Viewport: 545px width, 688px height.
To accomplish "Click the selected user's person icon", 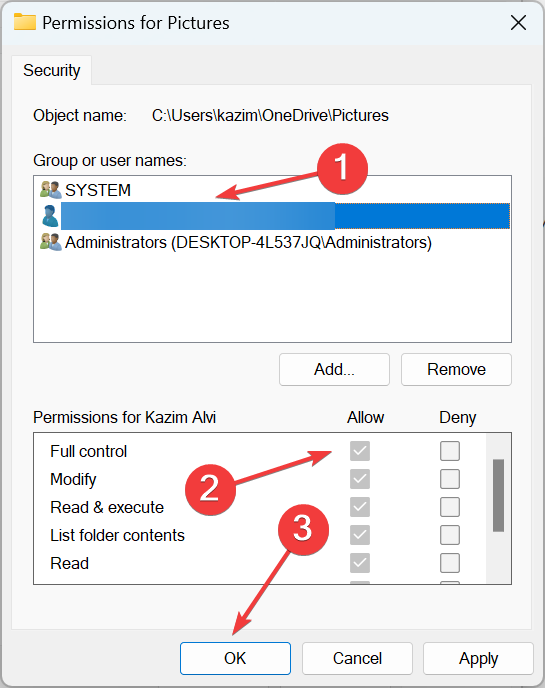I will click(50, 216).
